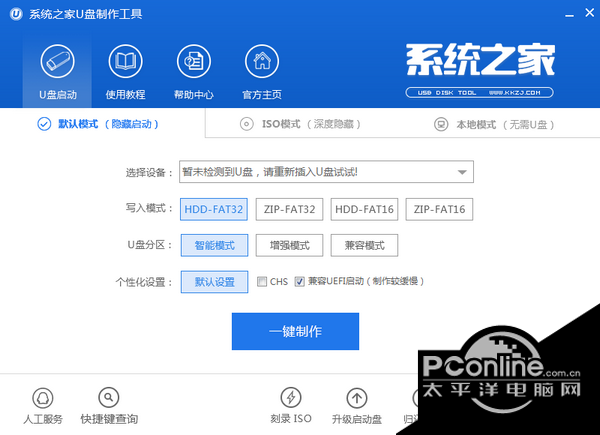Click the 默认设置 personalization button

point(214,282)
